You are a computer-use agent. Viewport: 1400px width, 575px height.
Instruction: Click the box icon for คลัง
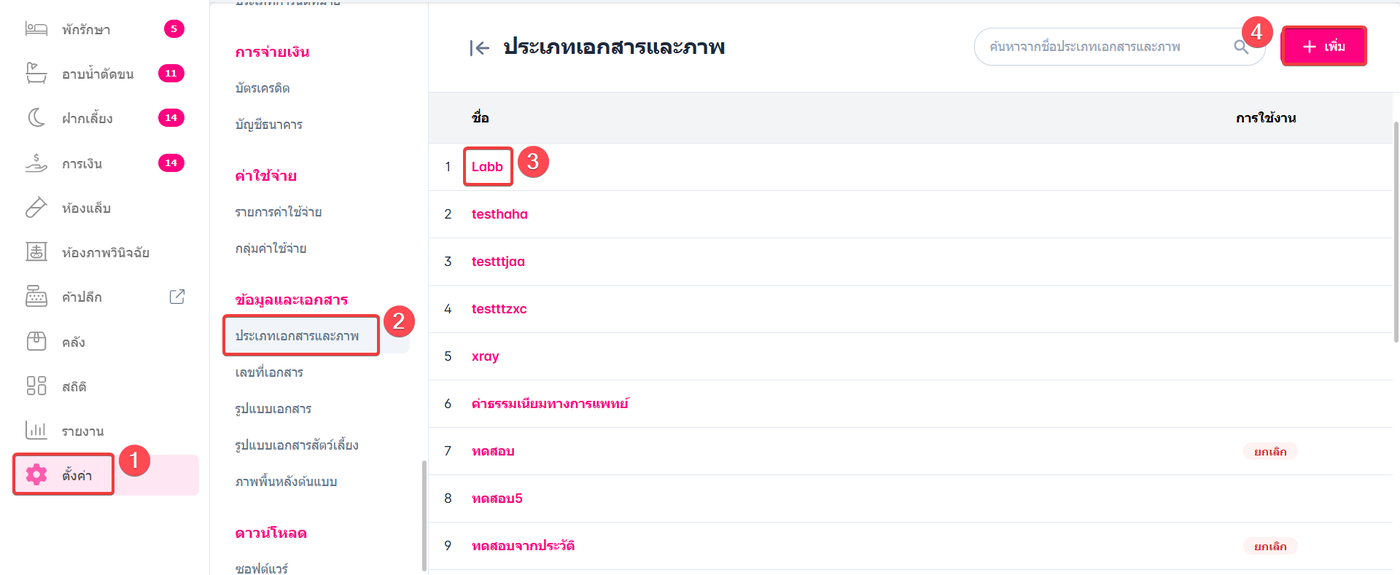(x=37, y=341)
